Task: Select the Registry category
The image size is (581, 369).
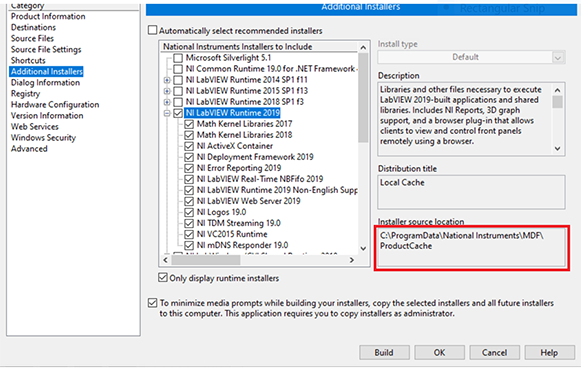Action: (x=25, y=94)
